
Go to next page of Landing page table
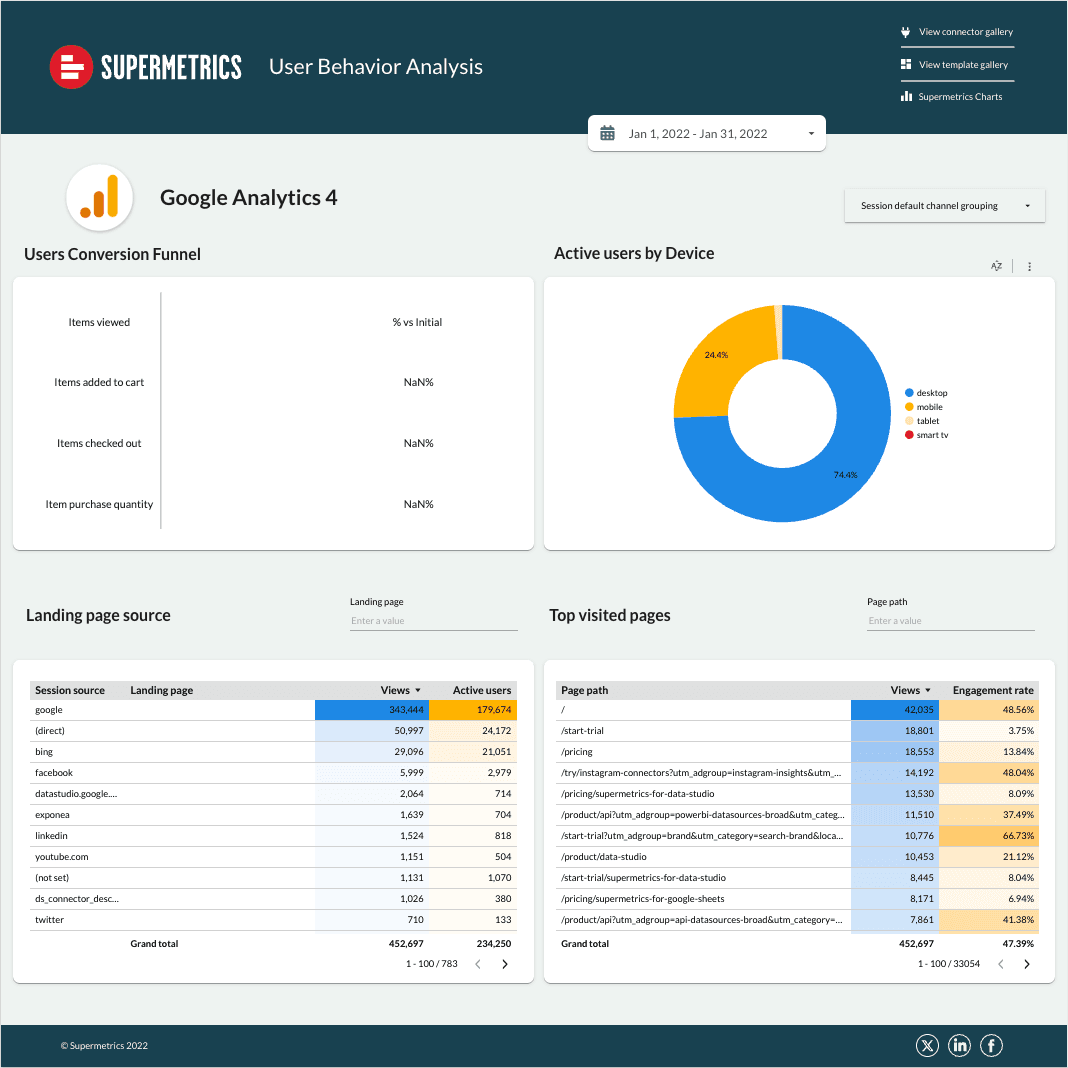[504, 964]
